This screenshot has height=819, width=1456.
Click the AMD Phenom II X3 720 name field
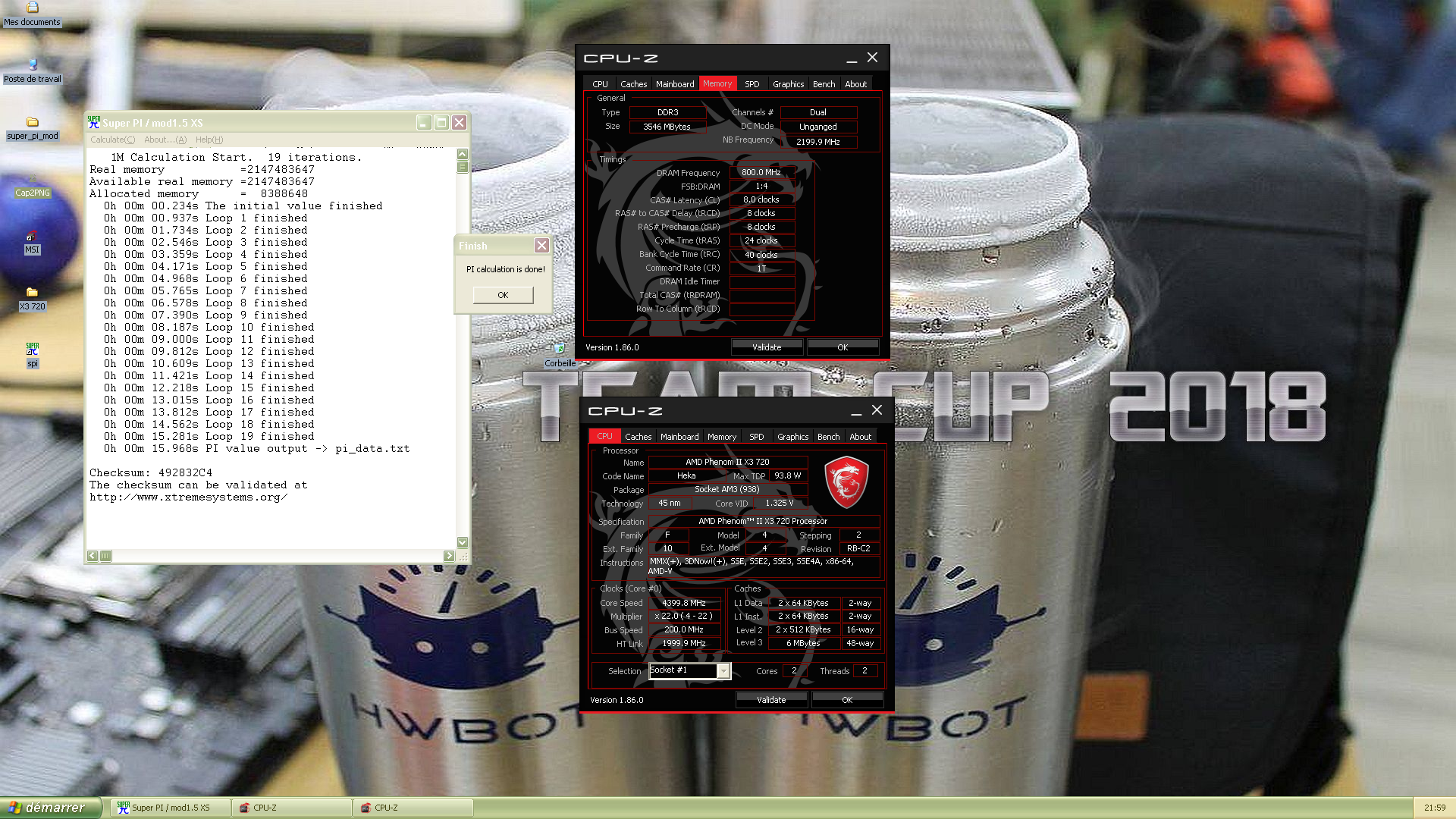coord(727,462)
